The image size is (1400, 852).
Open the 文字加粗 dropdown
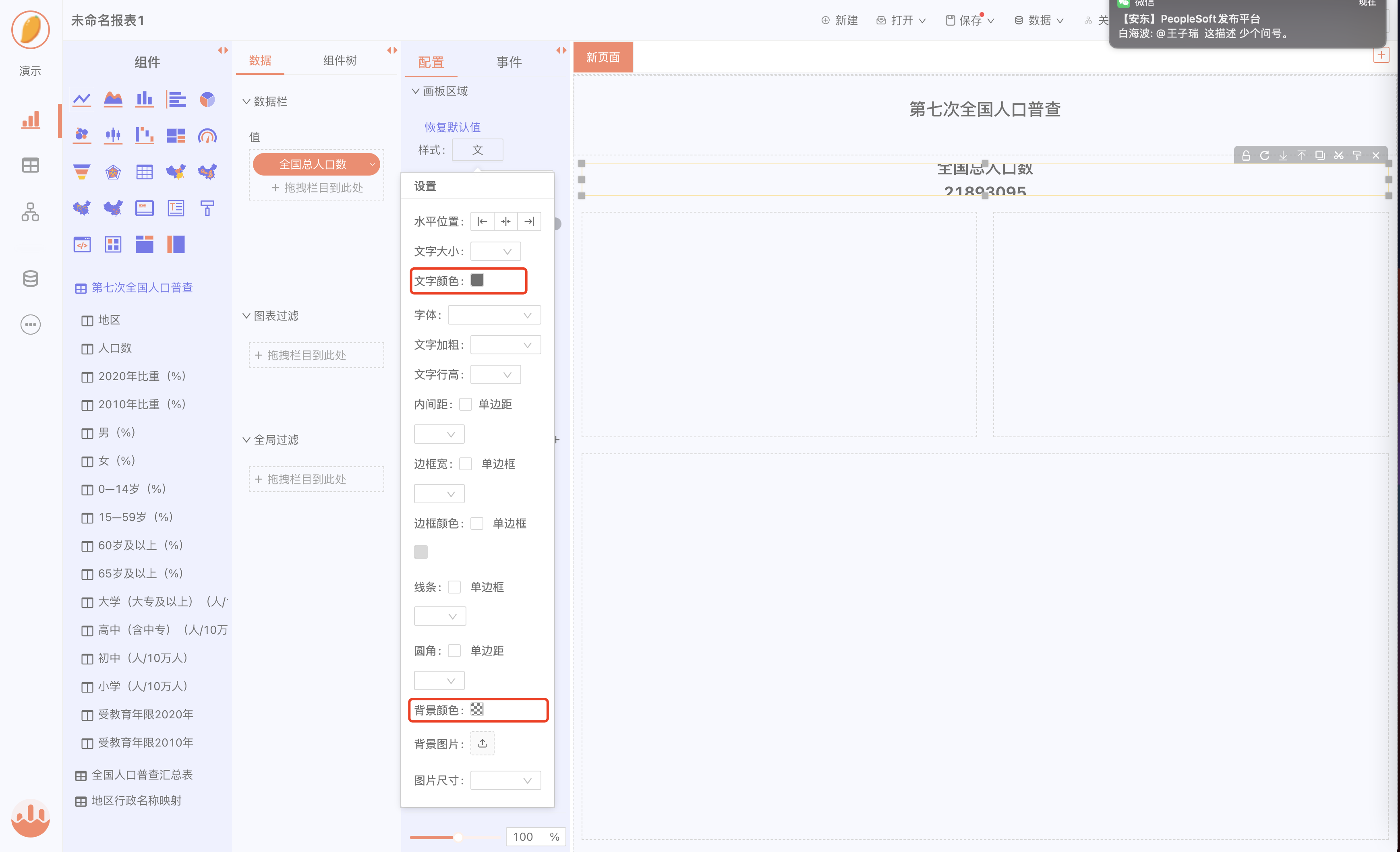[506, 345]
